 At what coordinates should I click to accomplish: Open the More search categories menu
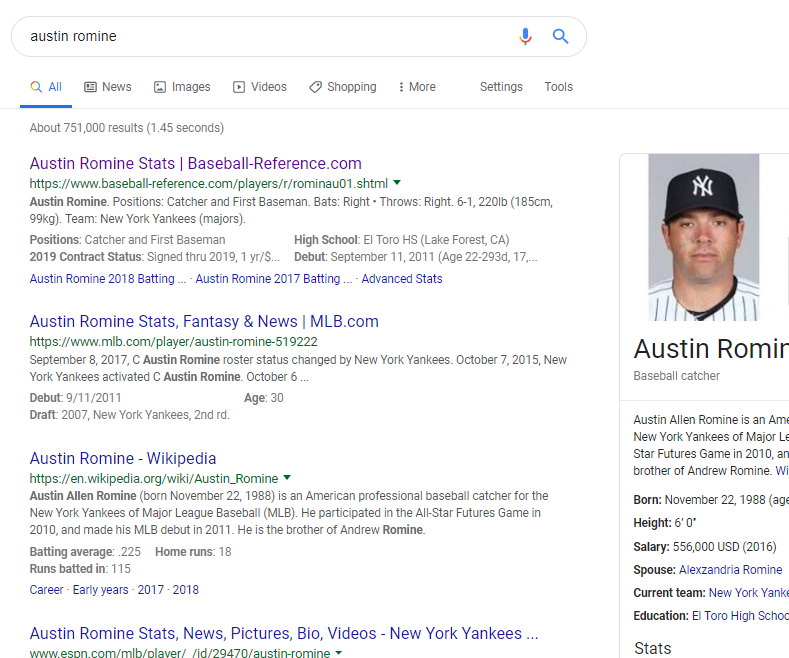click(417, 87)
